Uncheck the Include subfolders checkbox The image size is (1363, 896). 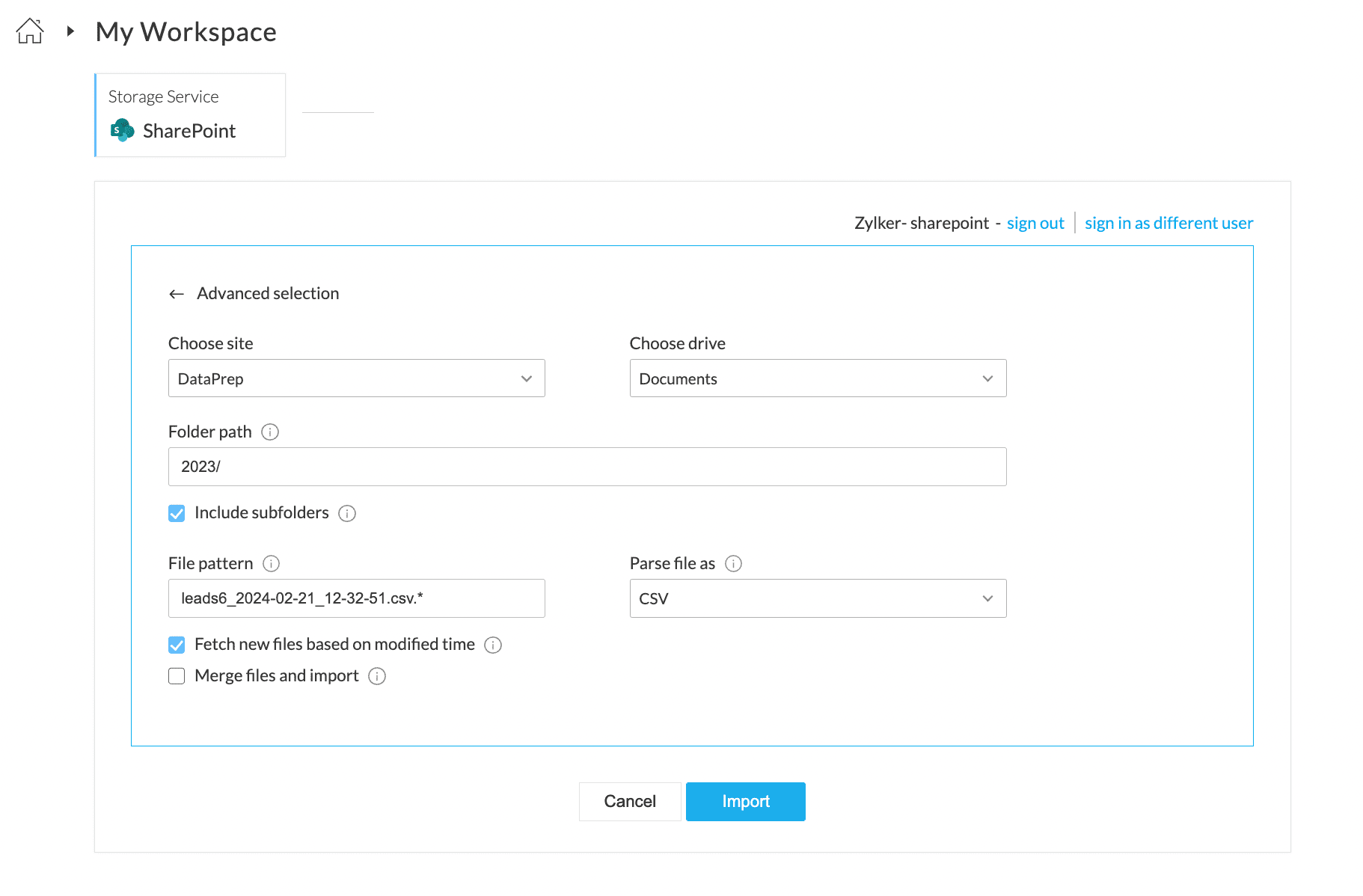(x=177, y=513)
